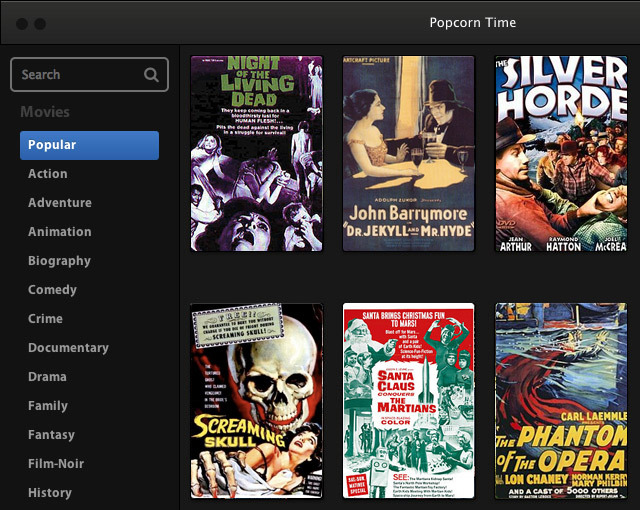The image size is (640, 510).
Task: View Drama movies
Action: [47, 377]
